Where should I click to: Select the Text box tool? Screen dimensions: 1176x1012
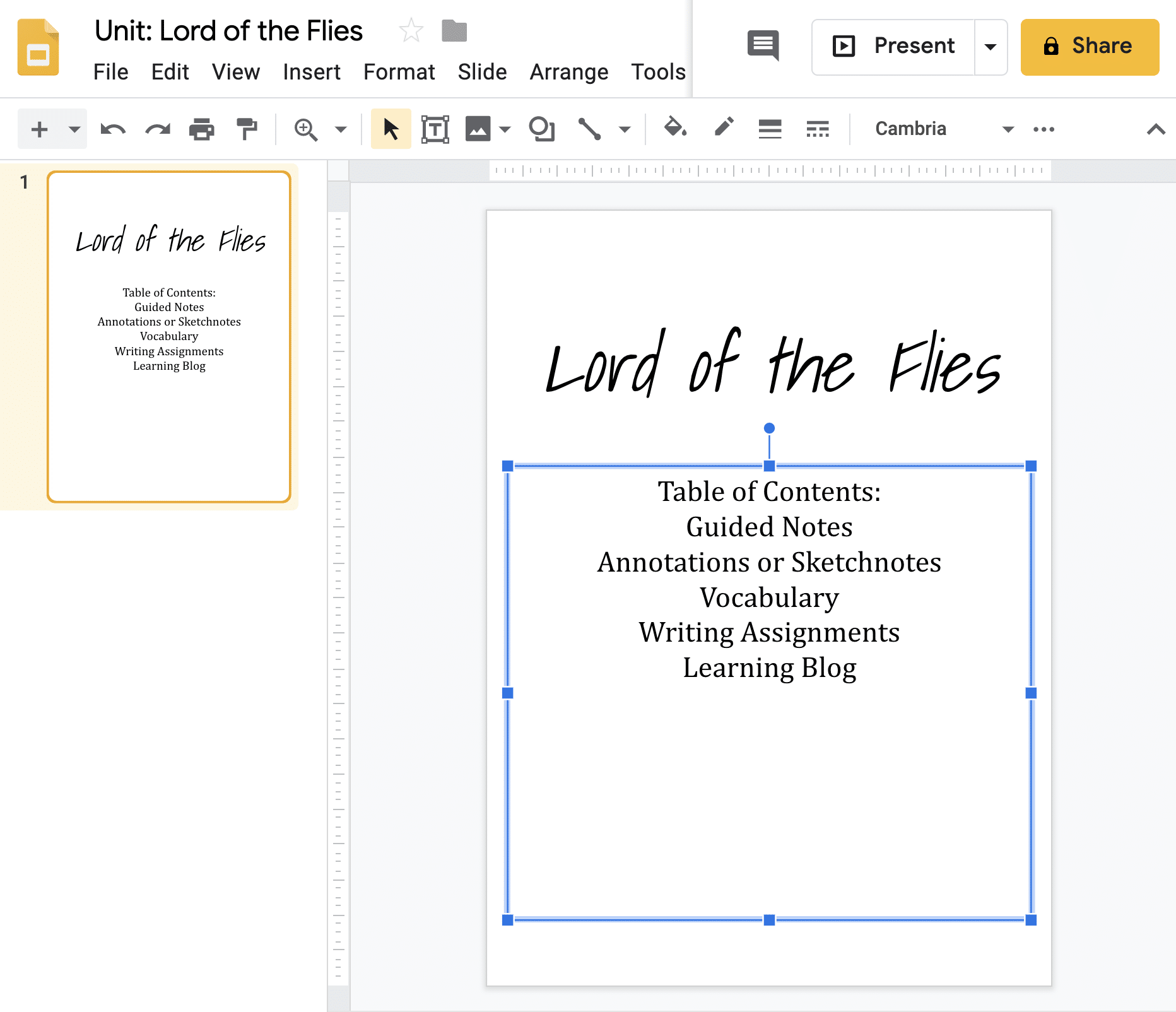[x=435, y=129]
